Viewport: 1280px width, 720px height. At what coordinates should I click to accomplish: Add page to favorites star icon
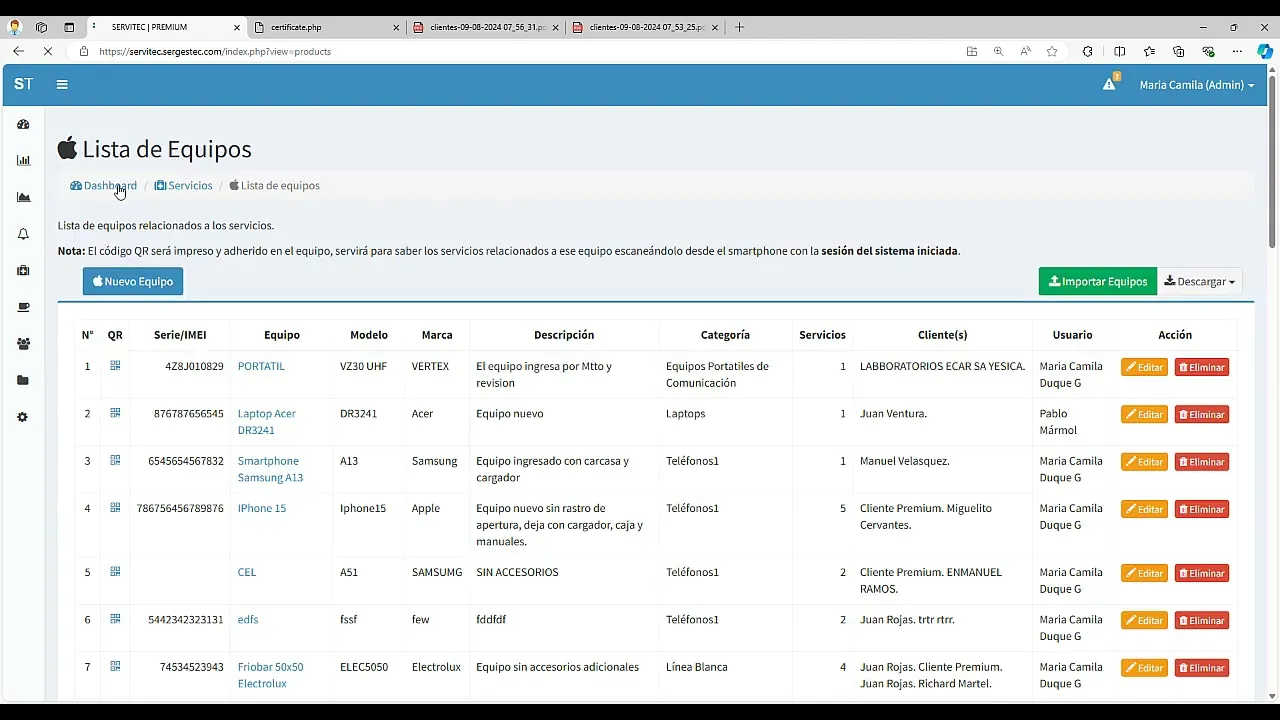[1052, 51]
